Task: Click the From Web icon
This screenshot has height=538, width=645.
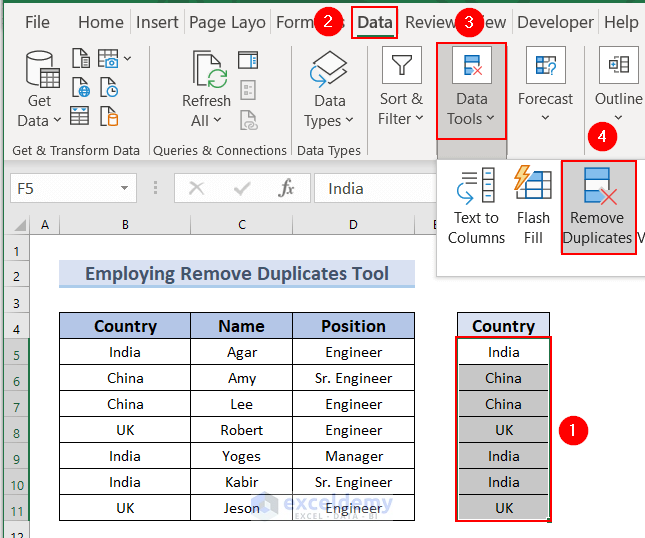Action: [81, 87]
